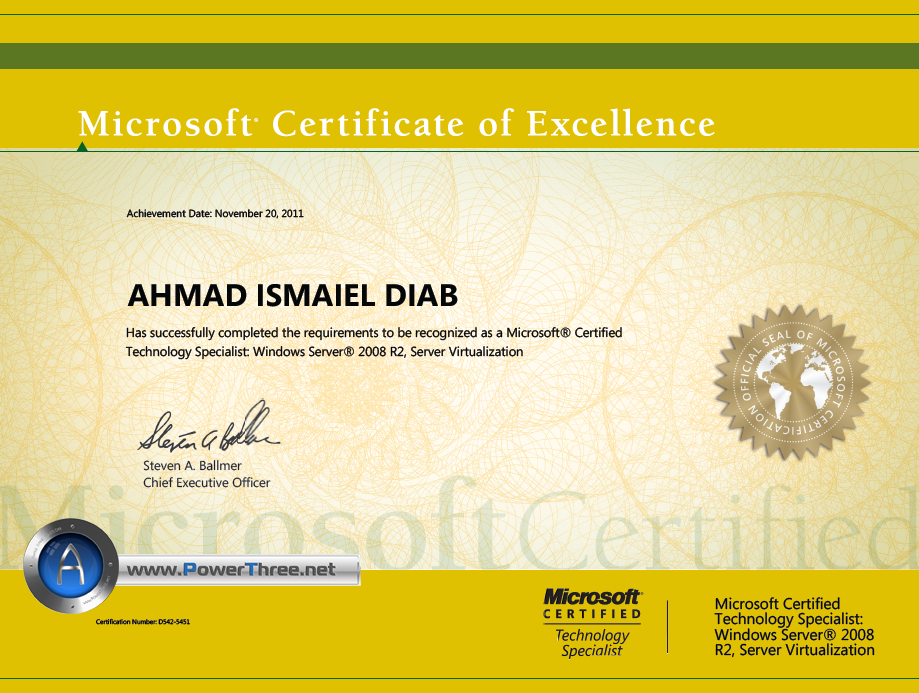Click the Microsoft Certificate of Excellence heading
919x693 pixels.
[x=397, y=123]
